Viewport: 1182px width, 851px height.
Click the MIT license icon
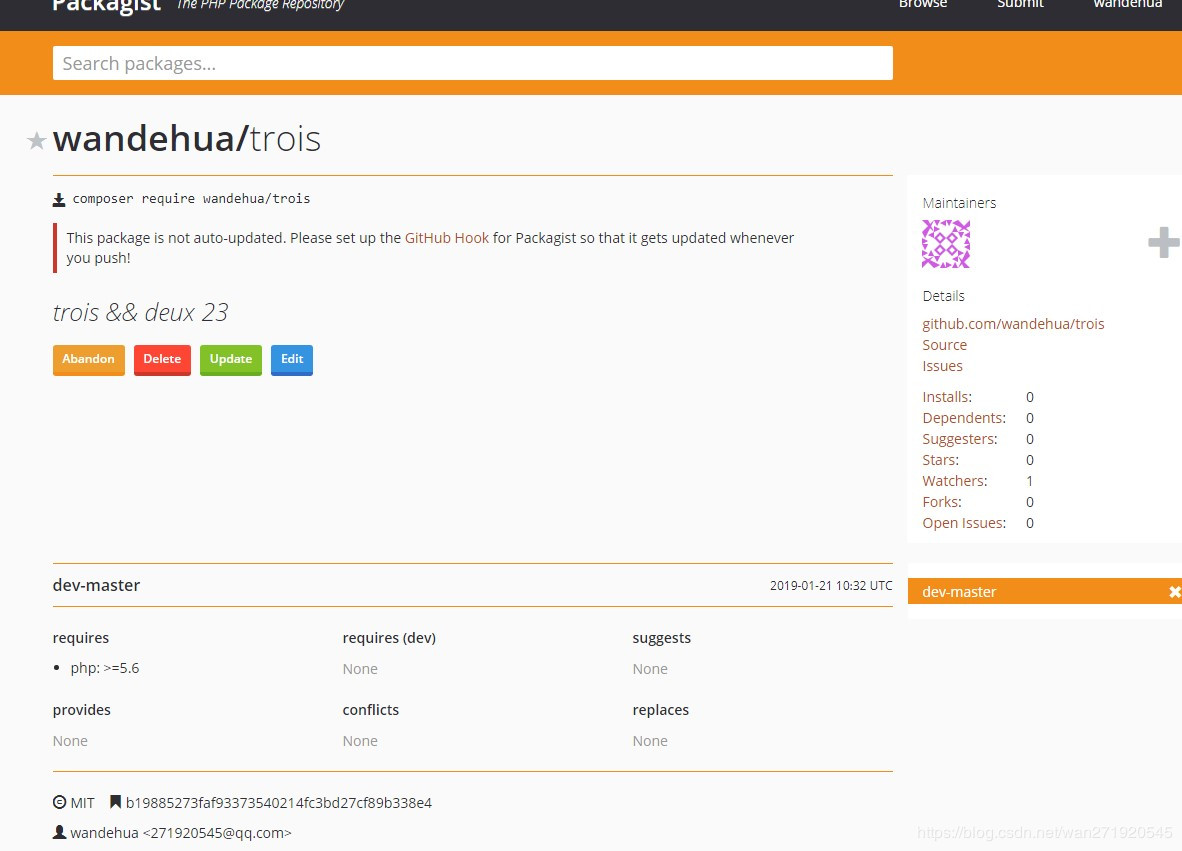click(60, 803)
